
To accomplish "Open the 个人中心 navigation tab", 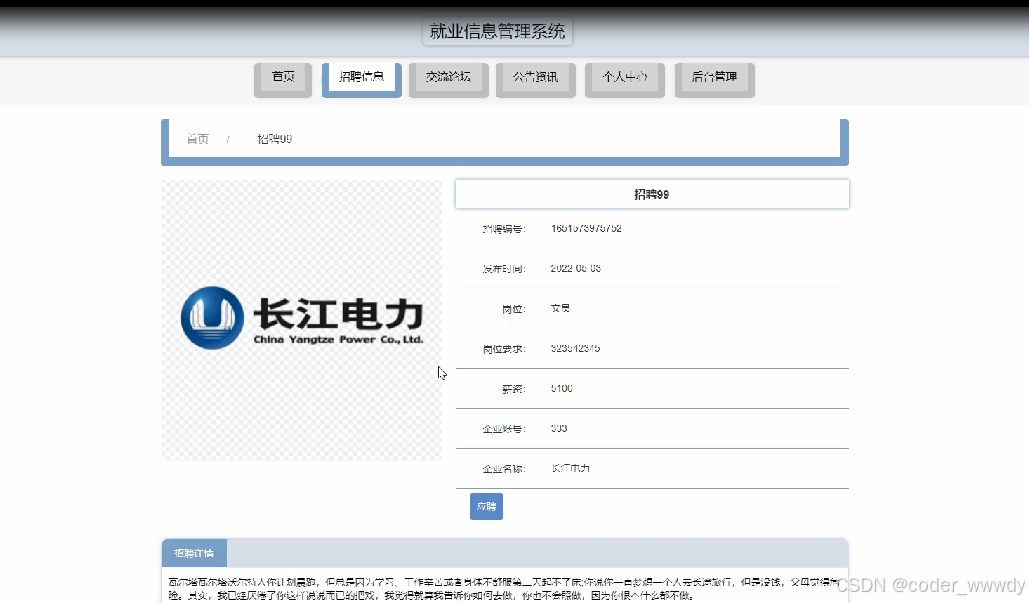I will (625, 79).
